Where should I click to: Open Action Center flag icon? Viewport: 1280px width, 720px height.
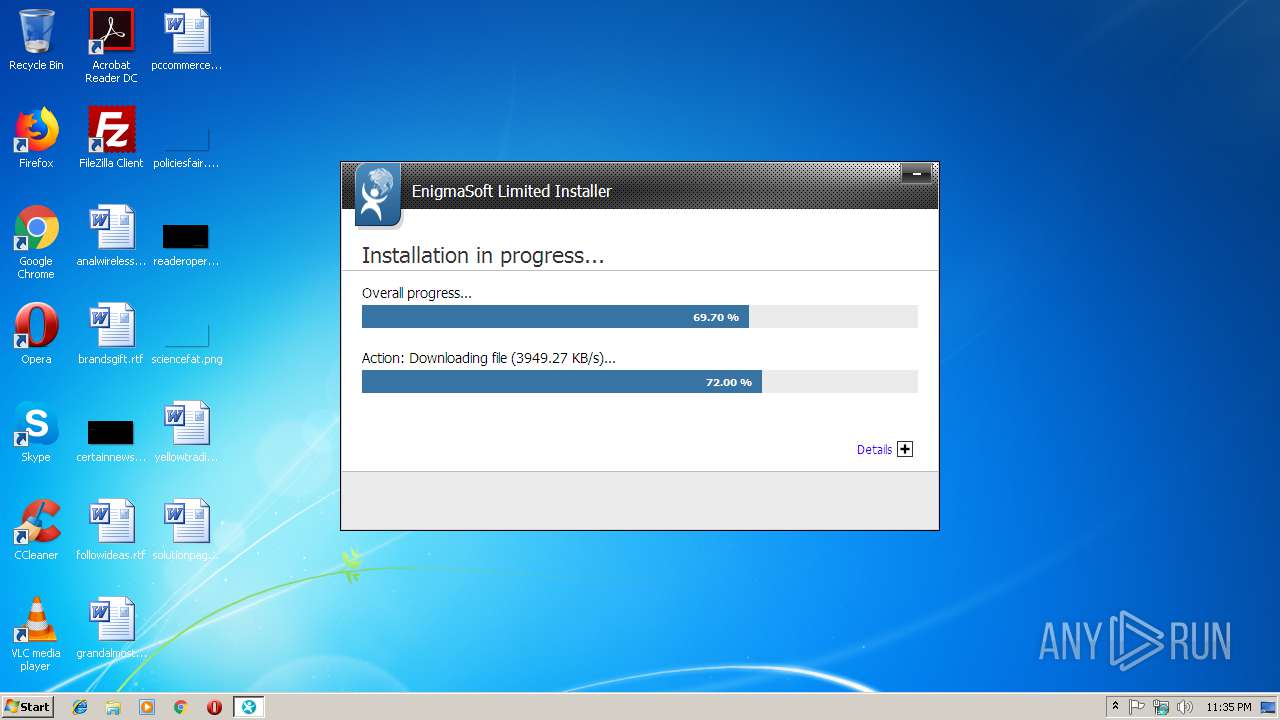(1137, 707)
